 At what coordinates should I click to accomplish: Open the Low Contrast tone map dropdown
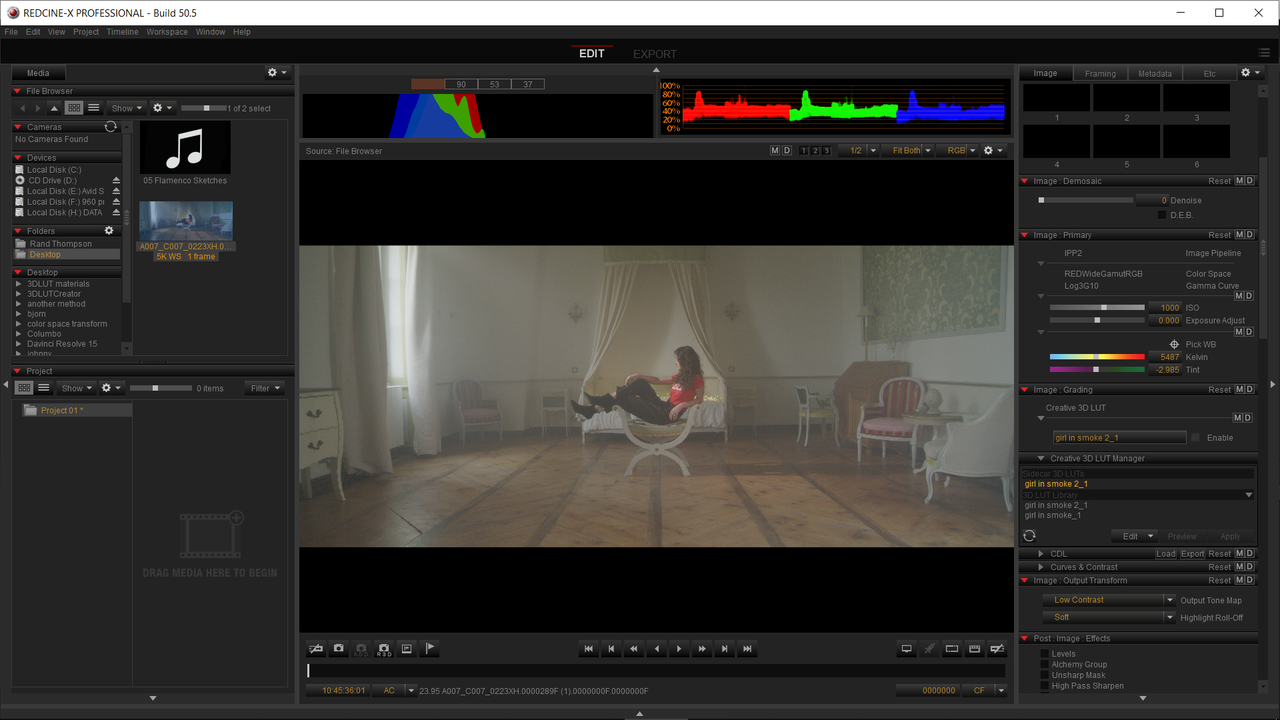[x=1108, y=600]
